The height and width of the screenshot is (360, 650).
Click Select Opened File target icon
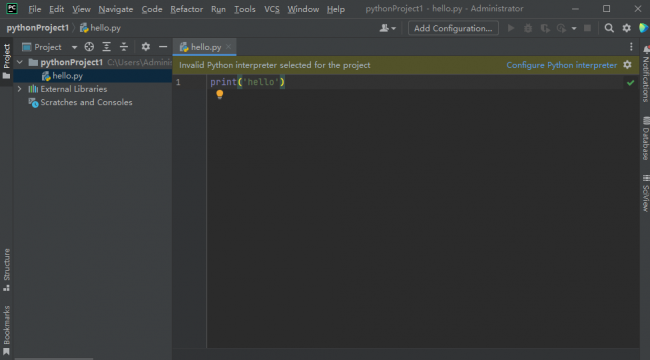pos(89,47)
